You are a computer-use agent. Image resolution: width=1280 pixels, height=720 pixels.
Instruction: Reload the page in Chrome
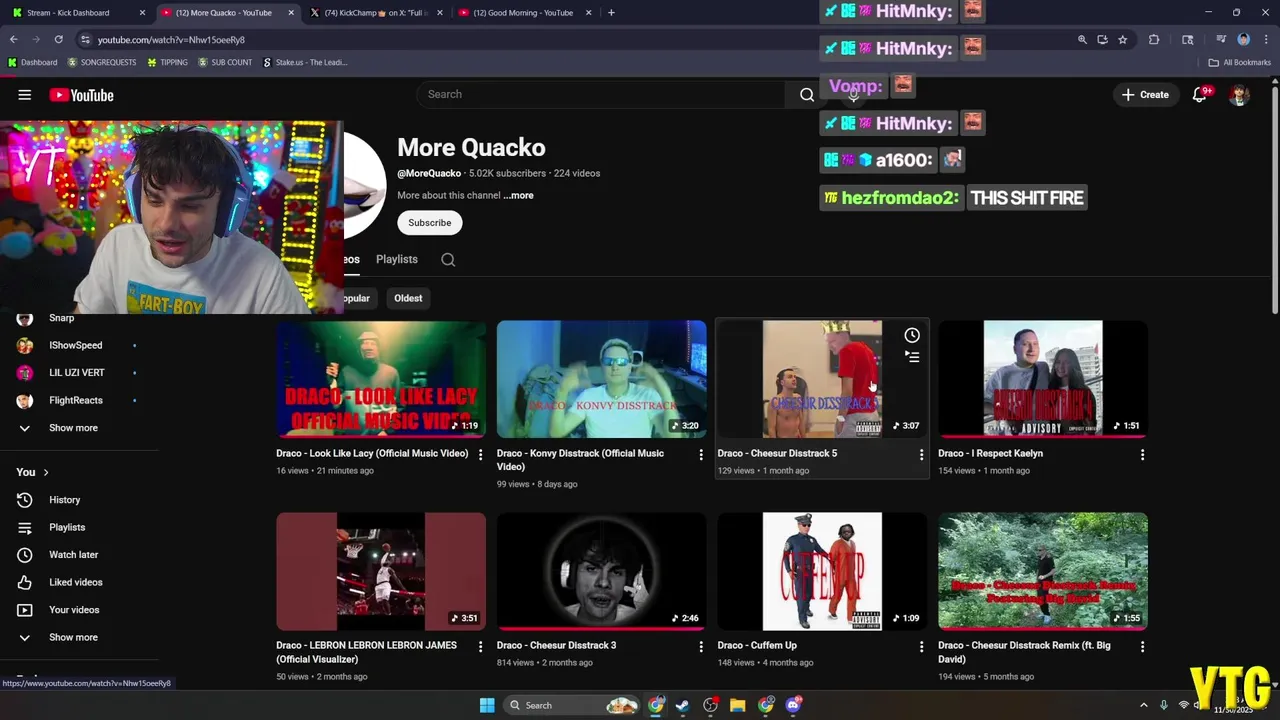pos(58,39)
